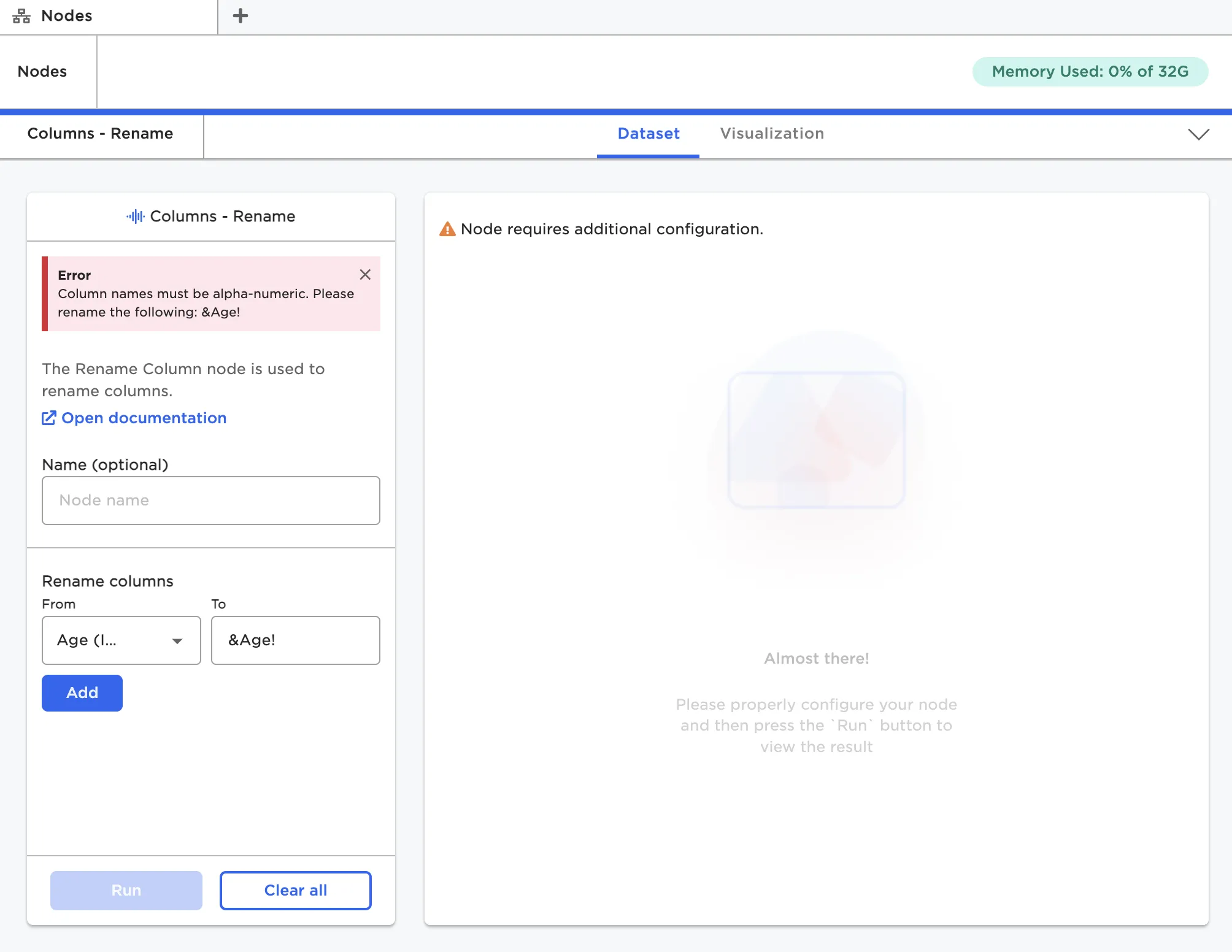This screenshot has width=1232, height=952.
Task: Click the external link icon beside documentation
Action: 49,418
